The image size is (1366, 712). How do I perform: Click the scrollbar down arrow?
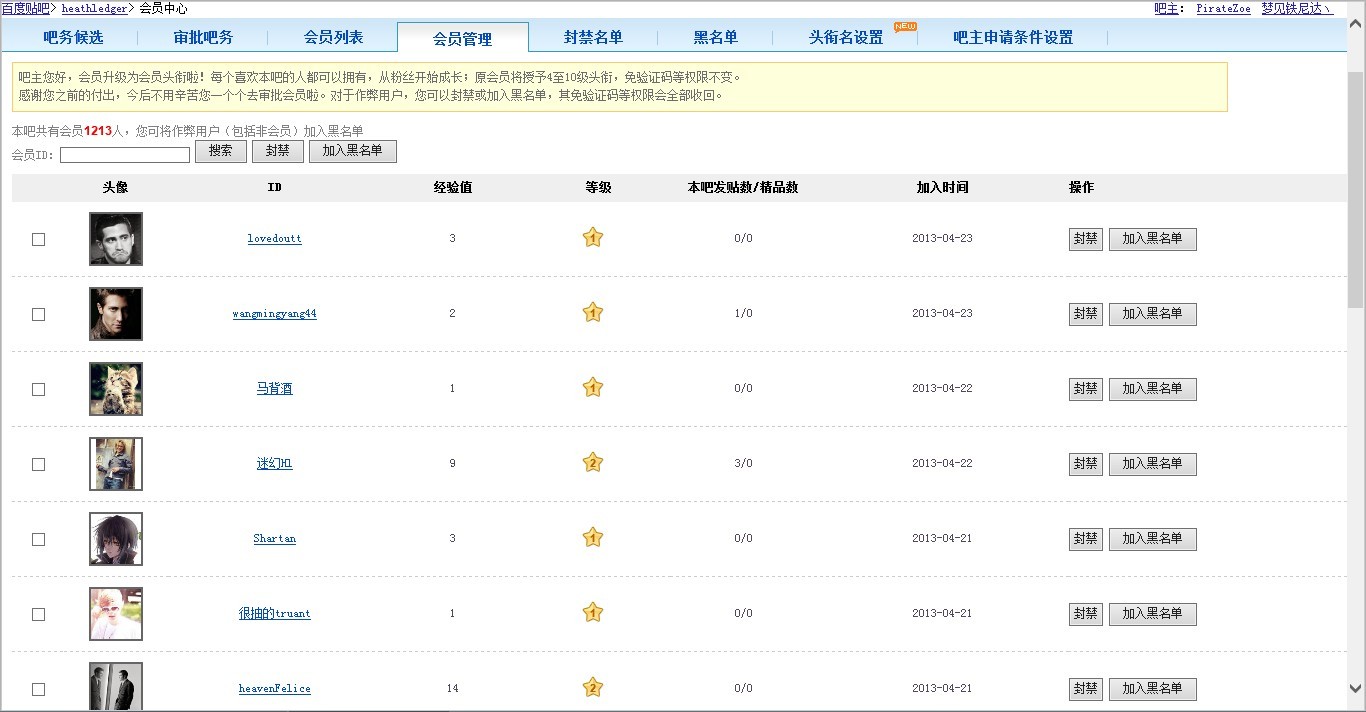pyautogui.click(x=1356, y=688)
